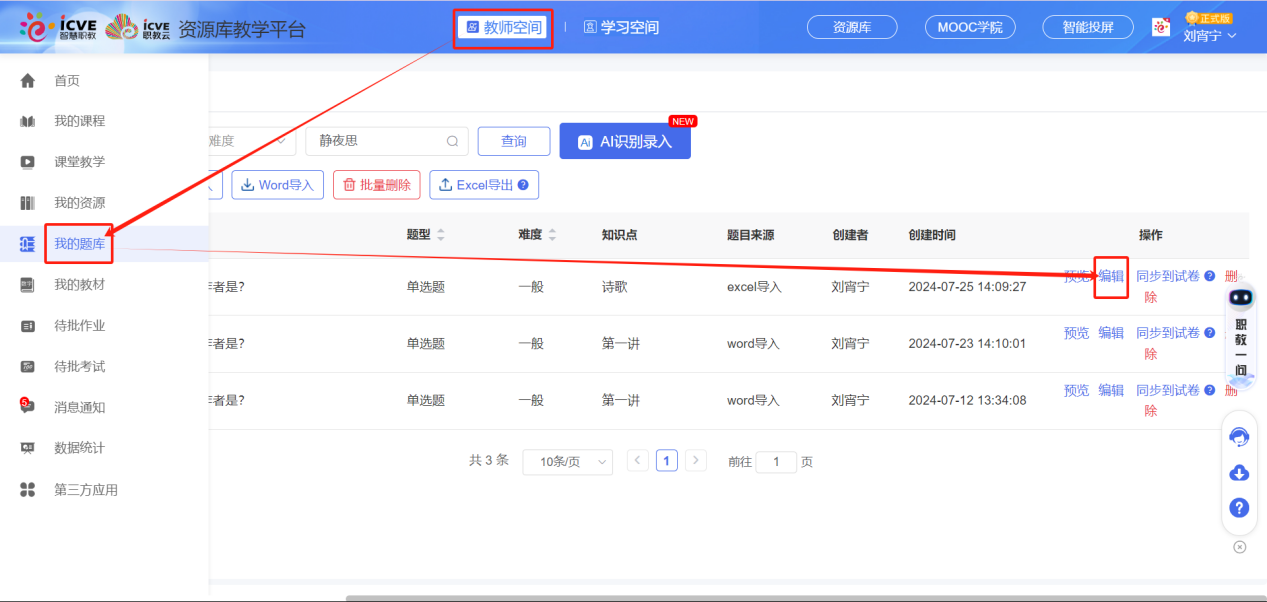This screenshot has width=1267, height=602.
Task: Open the 难度 filter dropdown
Action: click(250, 141)
